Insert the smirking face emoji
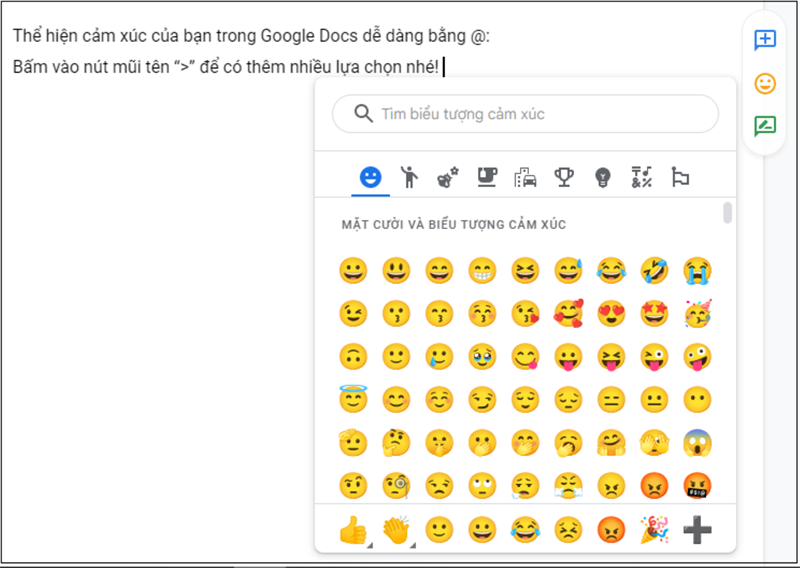This screenshot has width=800, height=568. [x=482, y=400]
